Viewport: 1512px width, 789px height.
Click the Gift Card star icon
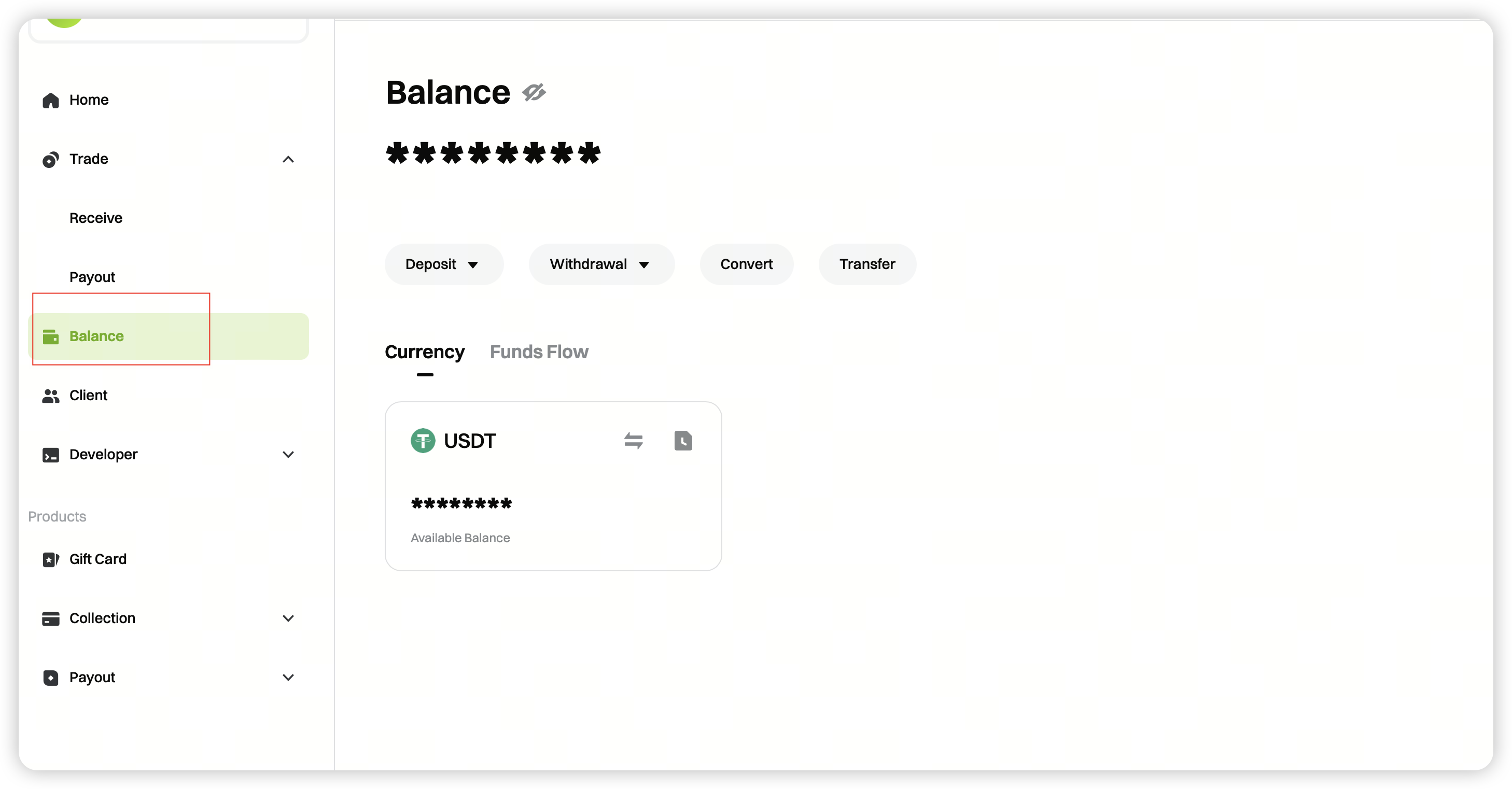pos(50,560)
